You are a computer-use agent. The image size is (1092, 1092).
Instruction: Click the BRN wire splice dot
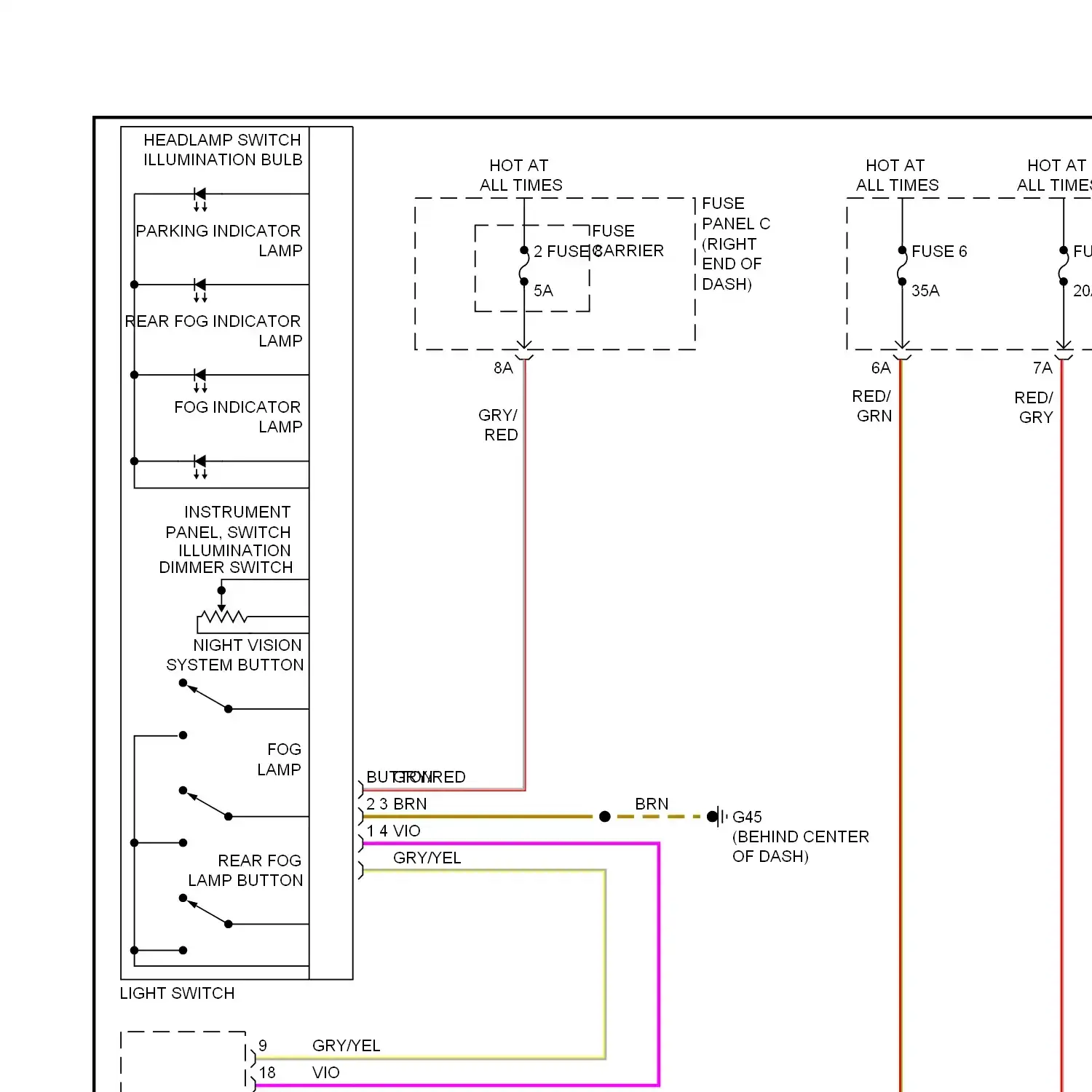[604, 817]
